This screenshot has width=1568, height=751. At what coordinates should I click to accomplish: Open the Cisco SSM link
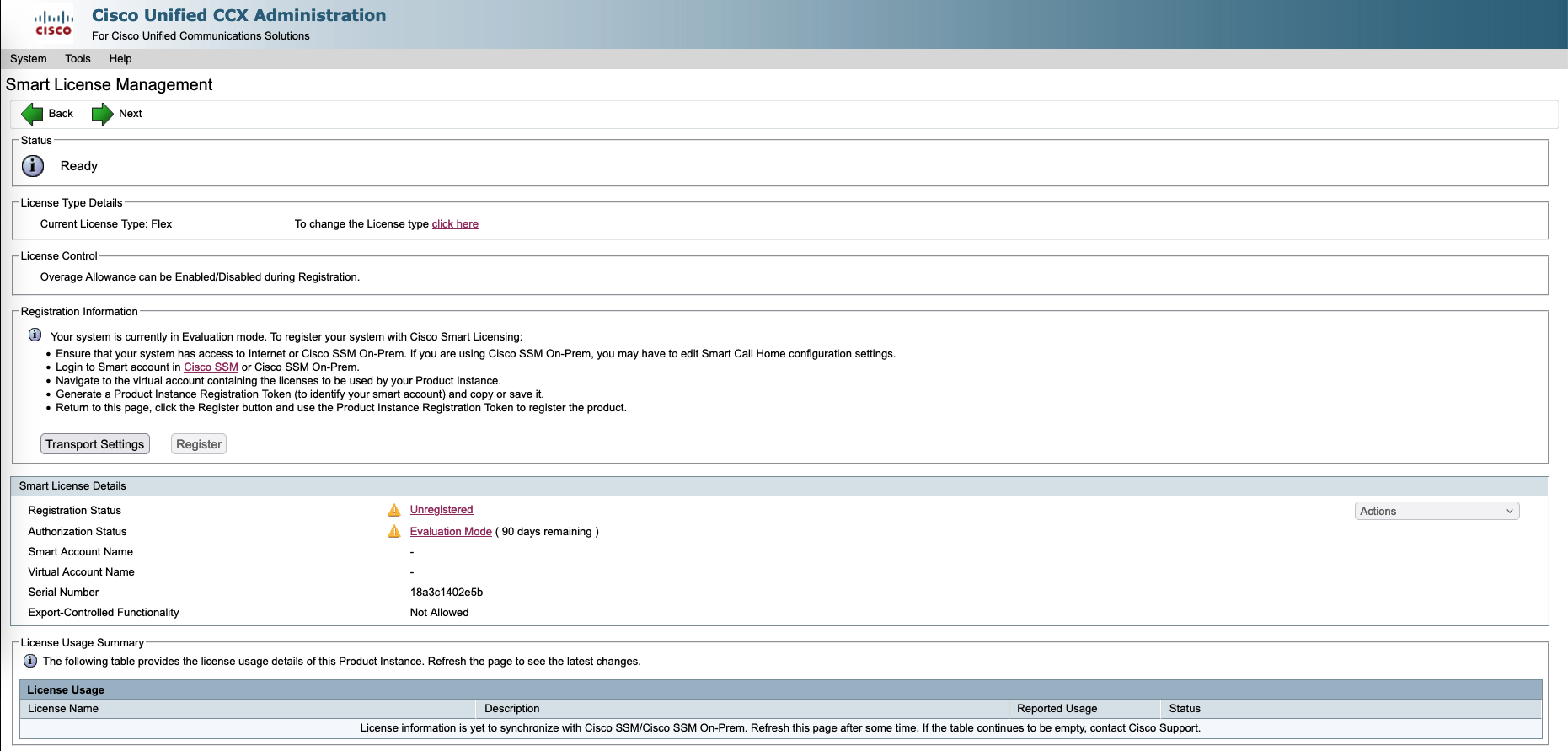[x=211, y=367]
